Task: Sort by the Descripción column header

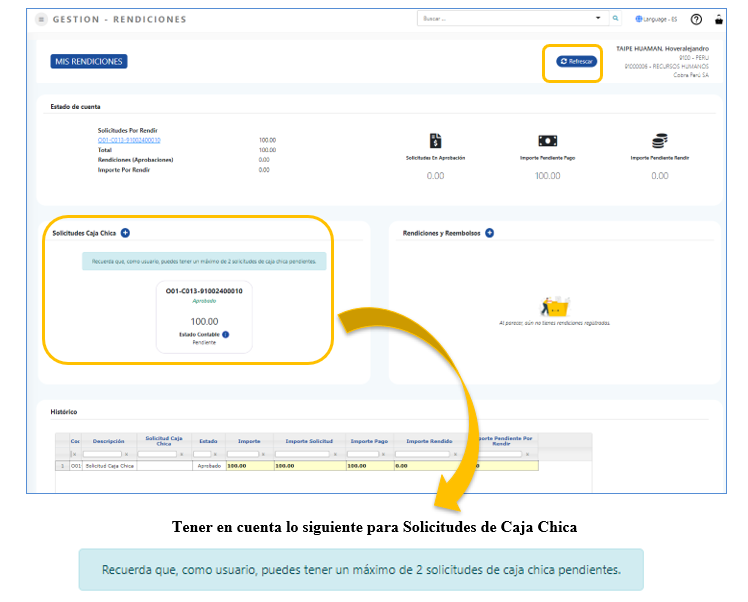Action: (x=108, y=441)
